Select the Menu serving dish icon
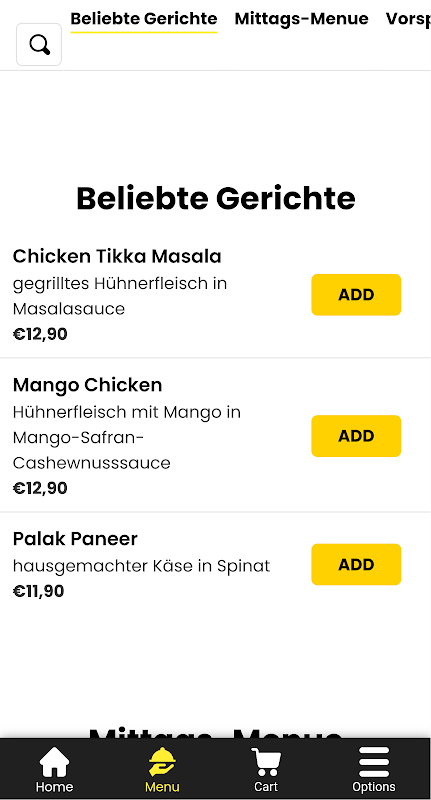 click(x=162, y=762)
